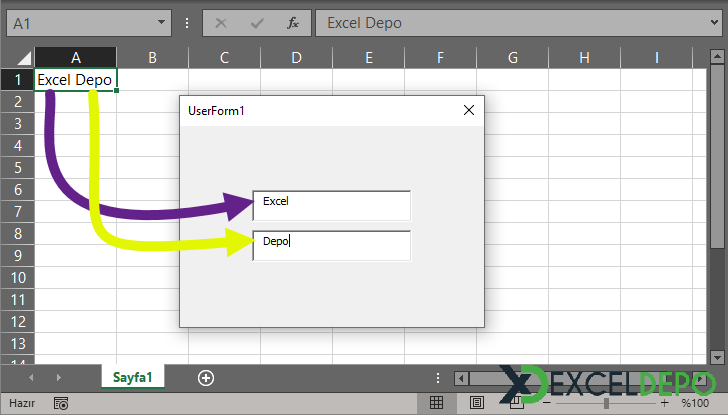Click the macro recording status bar icon
This screenshot has width=728, height=415.
[x=61, y=403]
